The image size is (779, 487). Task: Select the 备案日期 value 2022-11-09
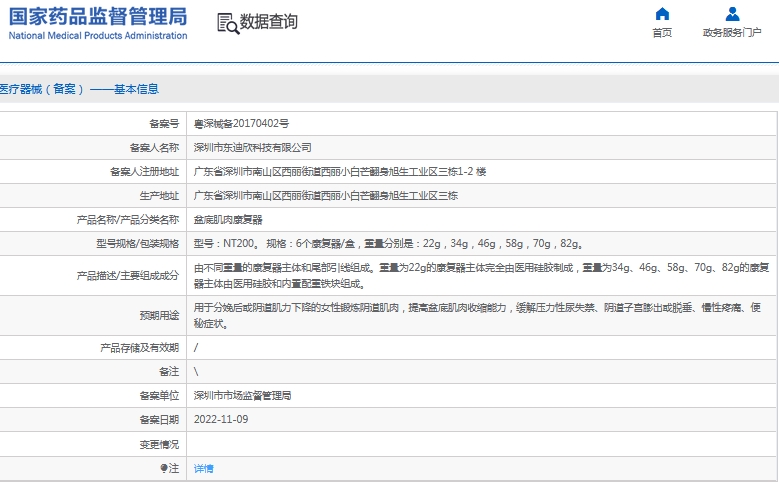click(221, 419)
